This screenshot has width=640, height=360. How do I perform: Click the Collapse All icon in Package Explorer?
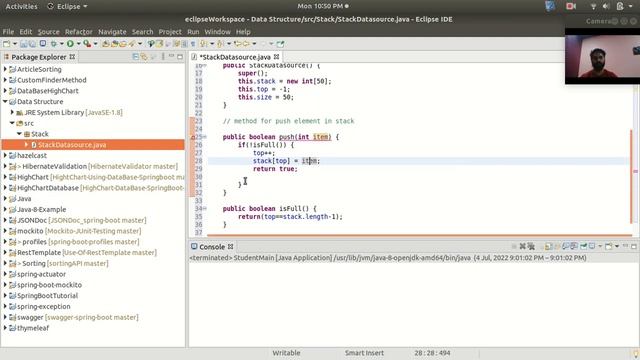pos(135,57)
